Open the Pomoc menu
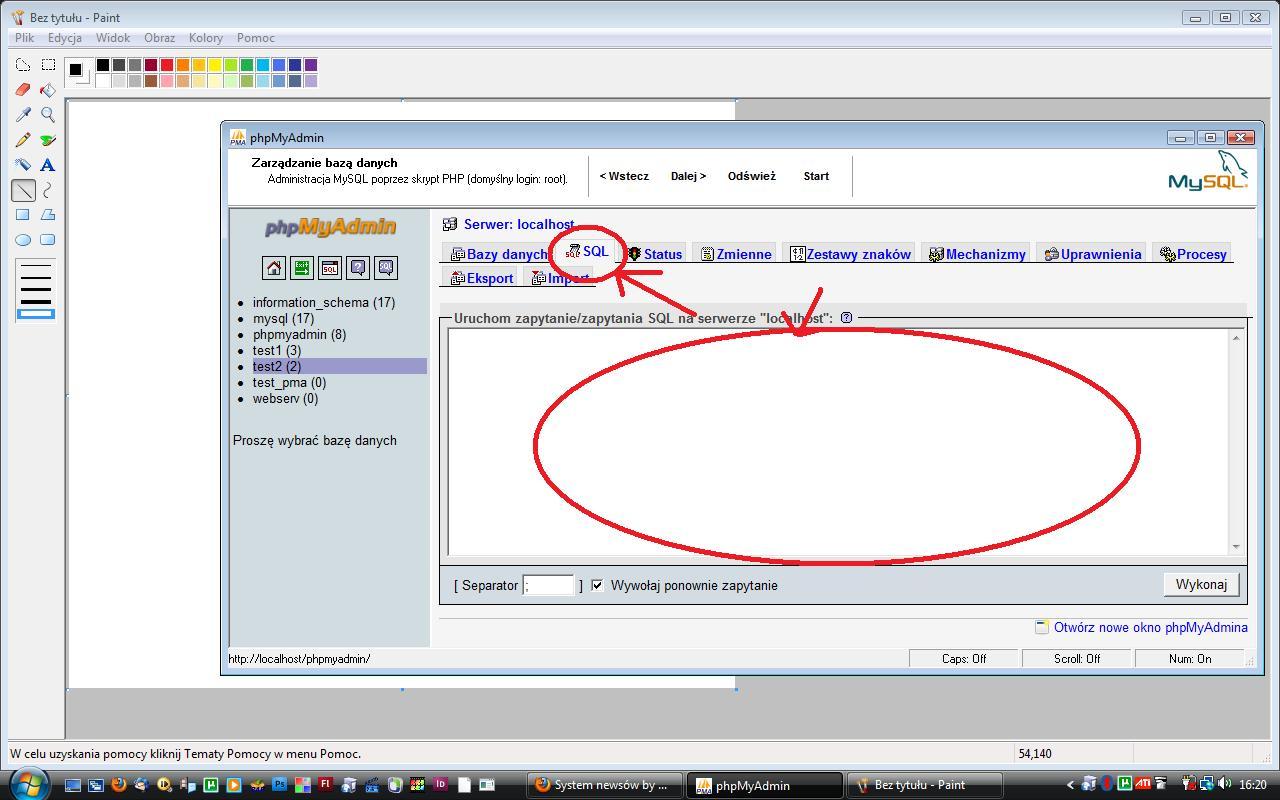The height and width of the screenshot is (800, 1280). (256, 38)
